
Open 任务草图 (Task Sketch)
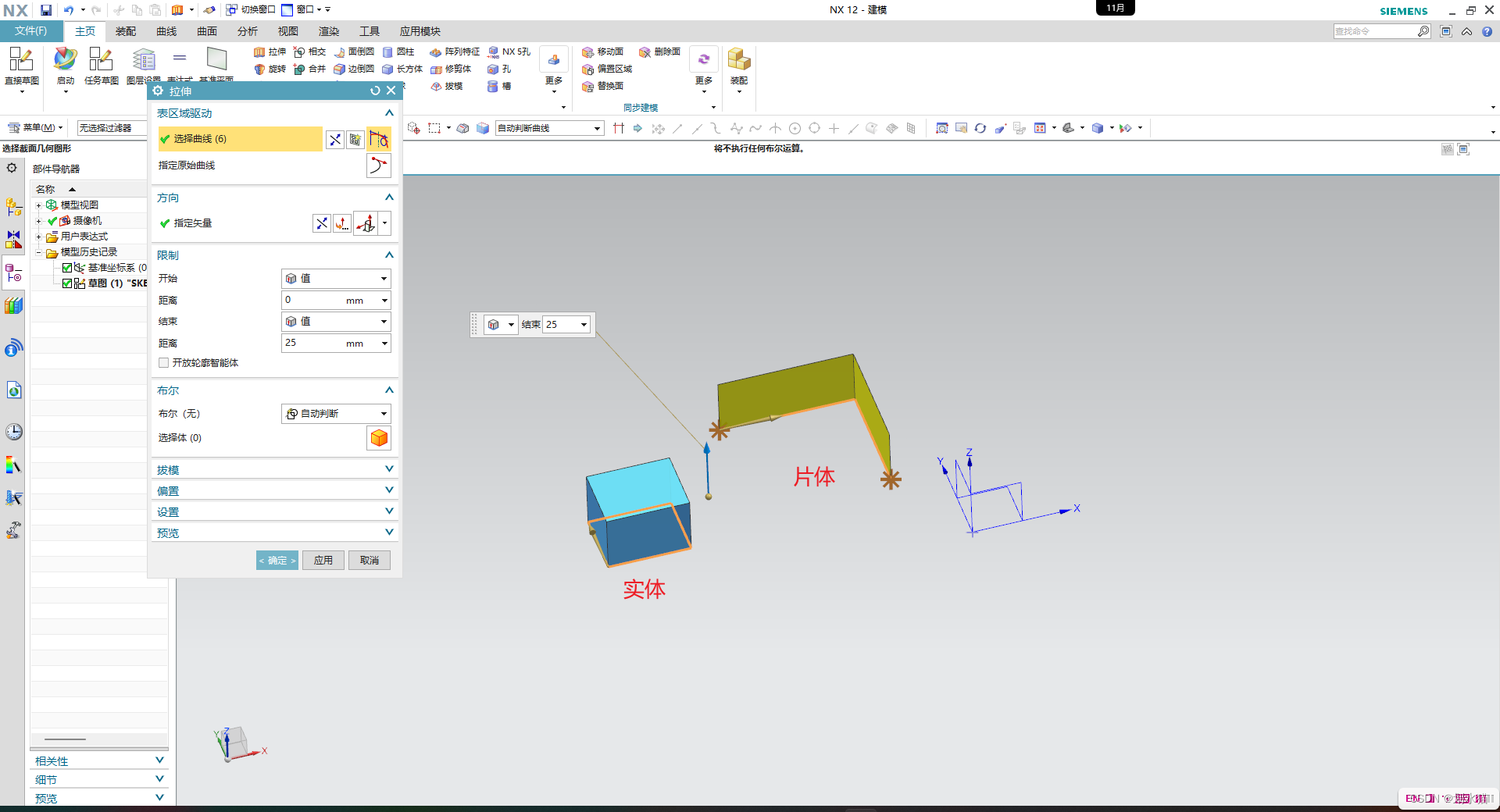pyautogui.click(x=101, y=67)
